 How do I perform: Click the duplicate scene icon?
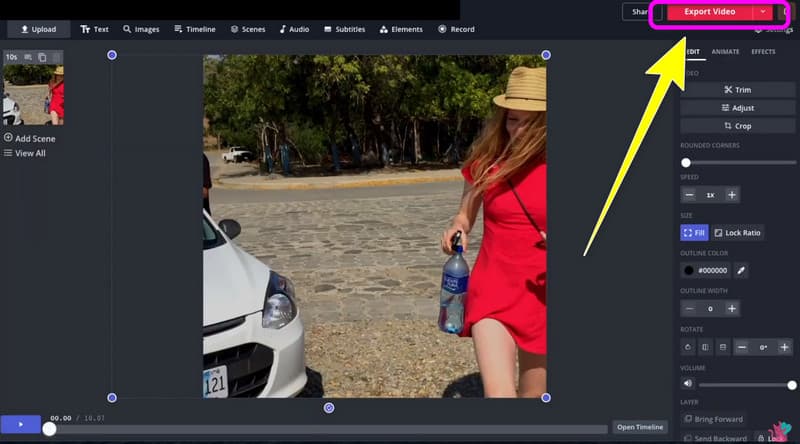coord(42,58)
